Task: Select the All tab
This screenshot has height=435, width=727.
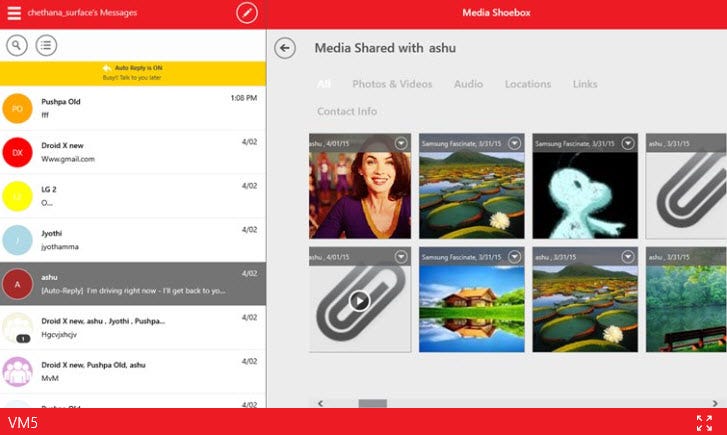Action: [x=324, y=84]
